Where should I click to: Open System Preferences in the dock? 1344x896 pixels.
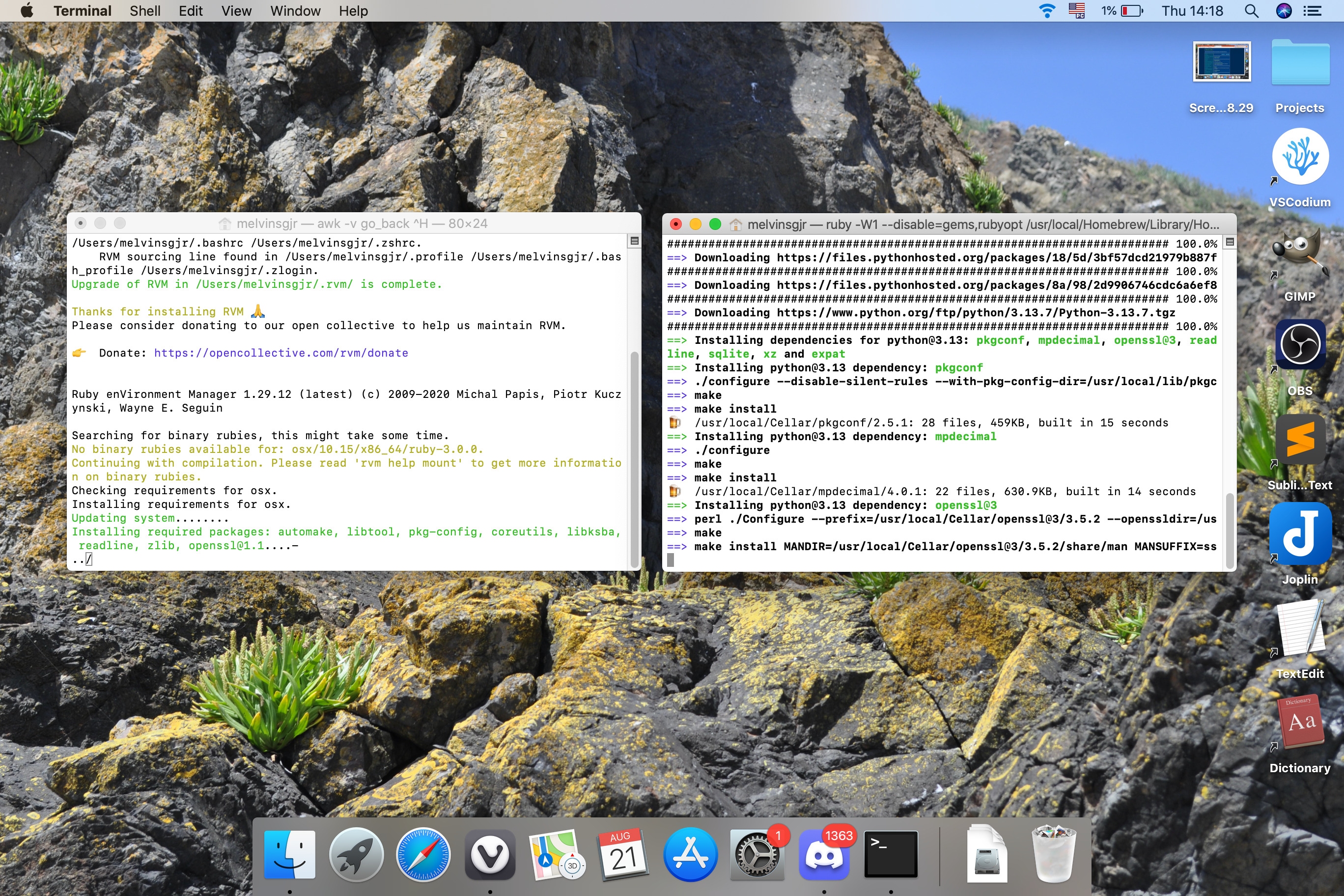coord(756,855)
